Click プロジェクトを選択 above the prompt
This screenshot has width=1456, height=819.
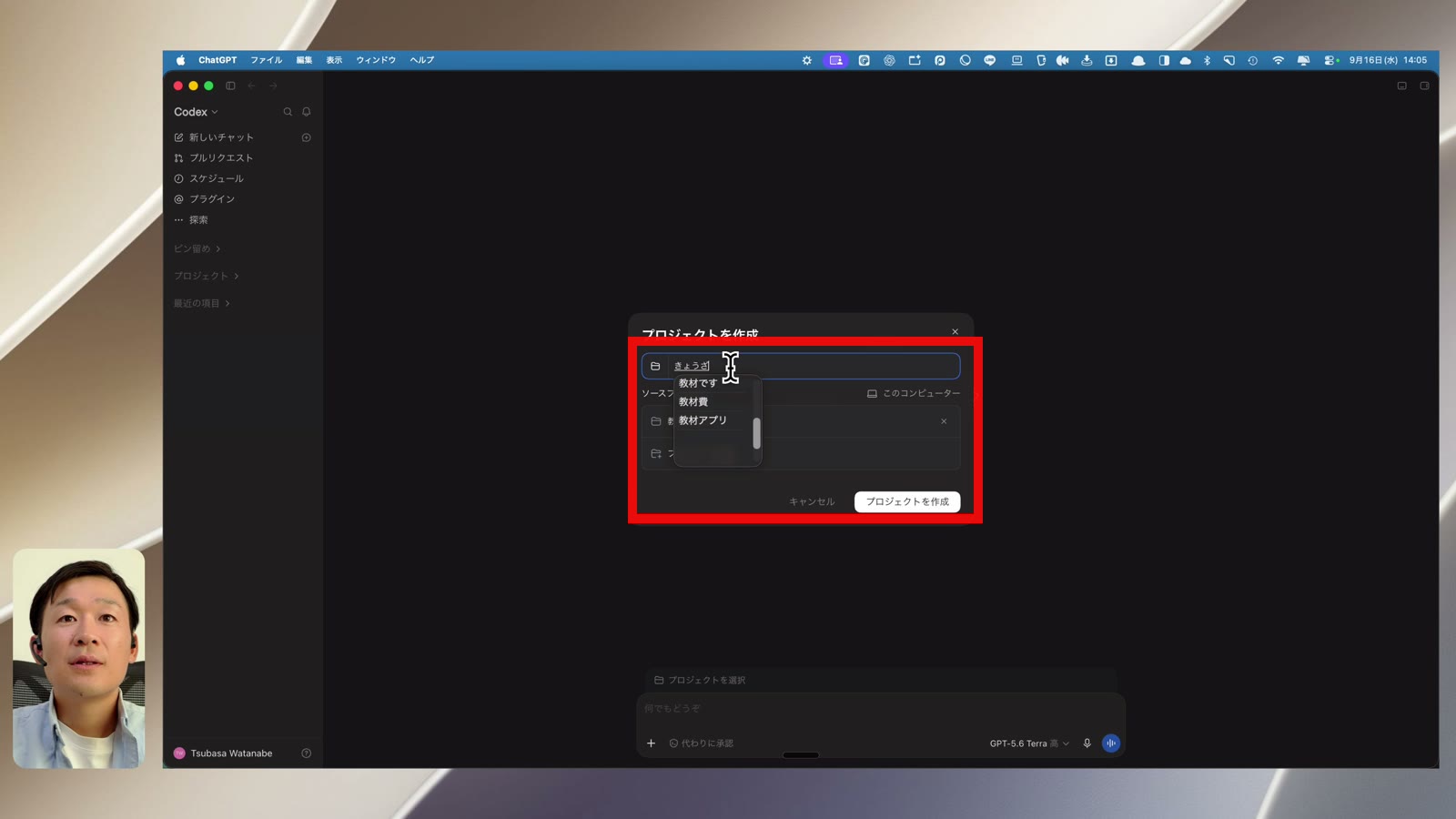click(x=700, y=680)
